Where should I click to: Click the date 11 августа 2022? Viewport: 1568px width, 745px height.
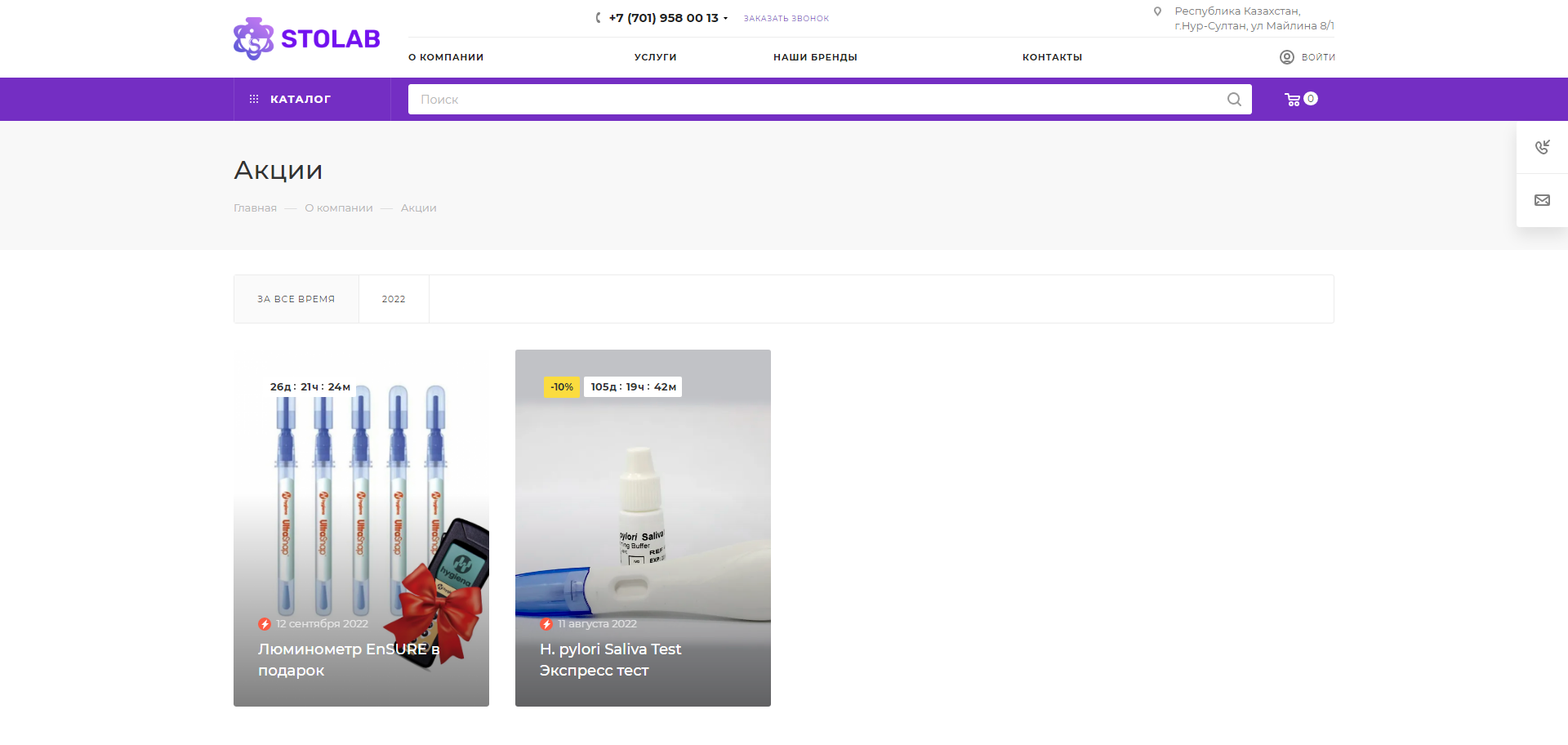click(597, 624)
